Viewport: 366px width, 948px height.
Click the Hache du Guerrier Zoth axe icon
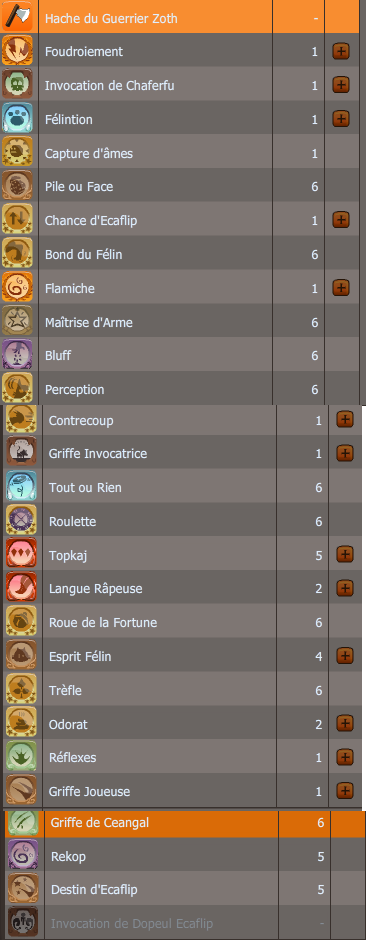[x=18, y=17]
